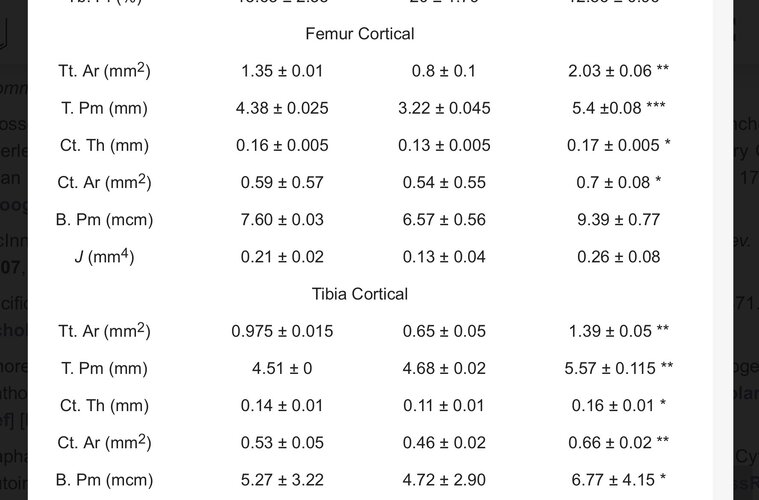Screen dimensions: 759x500
Task: Click the value 0.59 ± 0.57
Action: point(282,182)
